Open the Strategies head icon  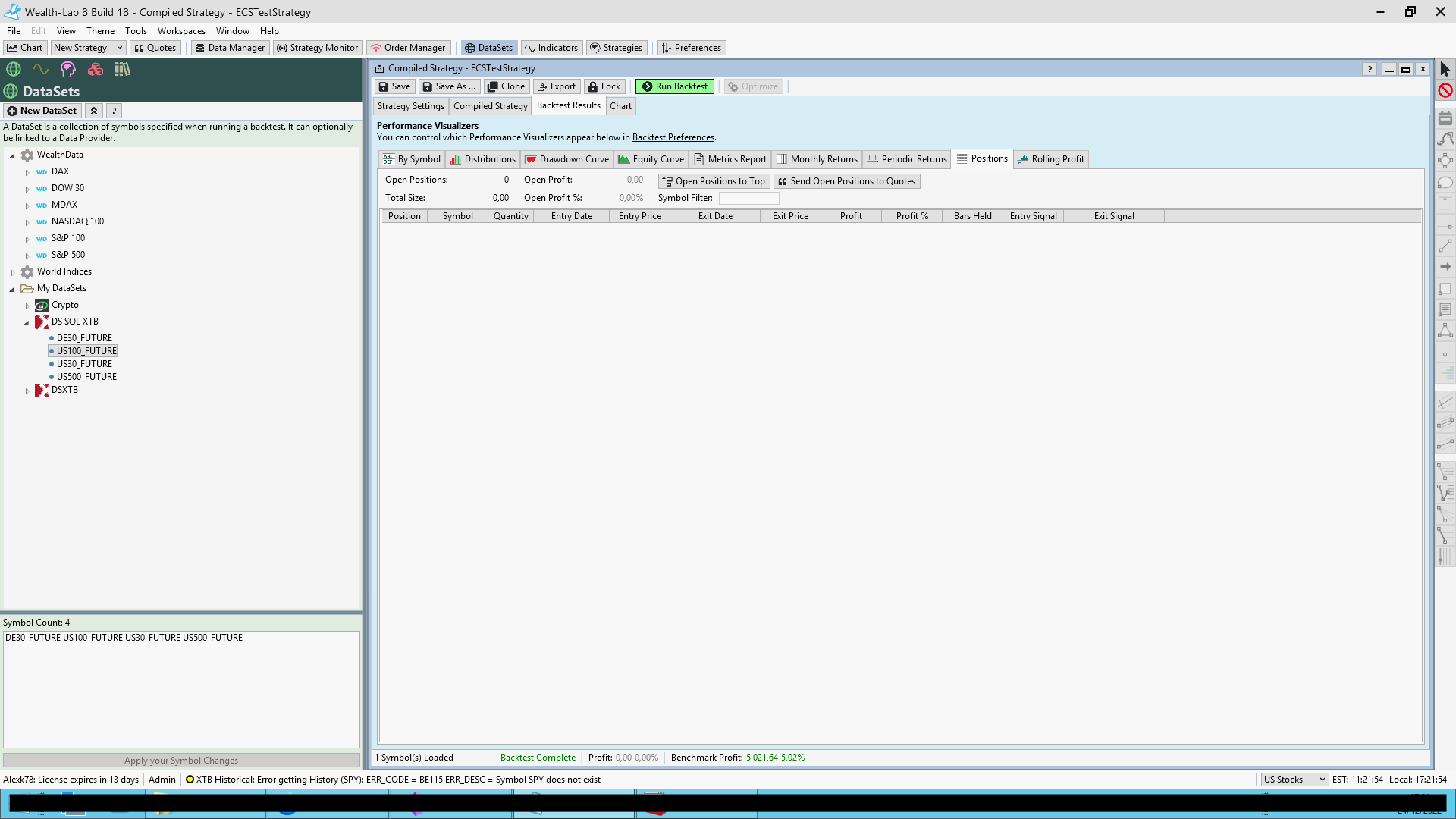(x=68, y=69)
